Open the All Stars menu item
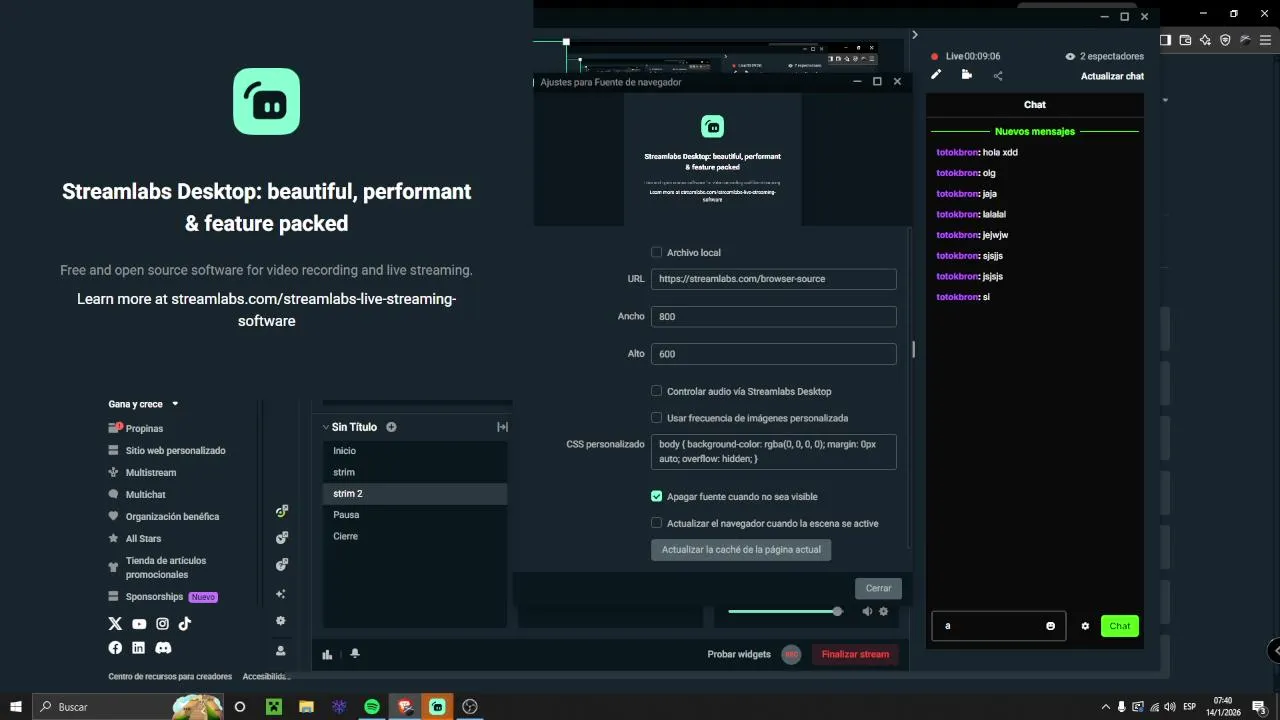Image resolution: width=1280 pixels, height=720 pixels. (x=134, y=539)
